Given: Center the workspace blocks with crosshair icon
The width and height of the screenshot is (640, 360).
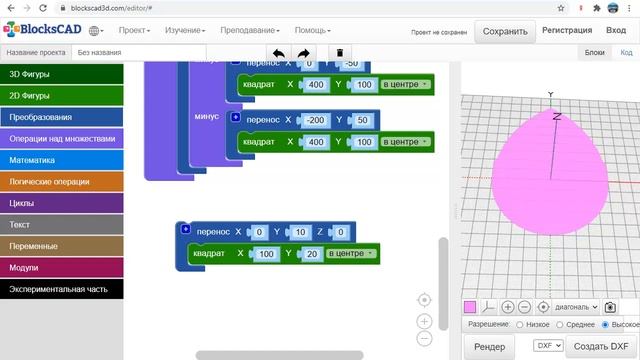Looking at the screenshot, I should (424, 300).
